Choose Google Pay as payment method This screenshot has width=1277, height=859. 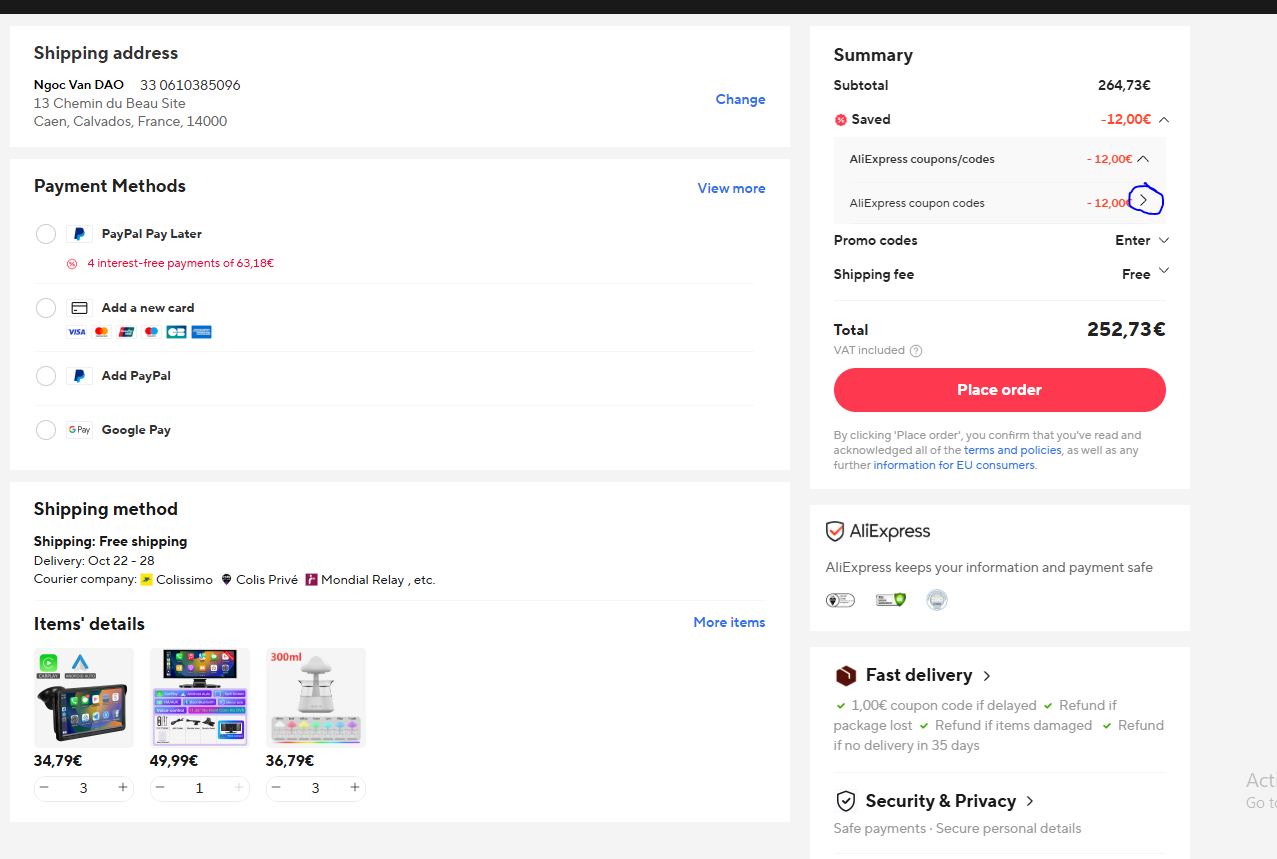coord(46,430)
